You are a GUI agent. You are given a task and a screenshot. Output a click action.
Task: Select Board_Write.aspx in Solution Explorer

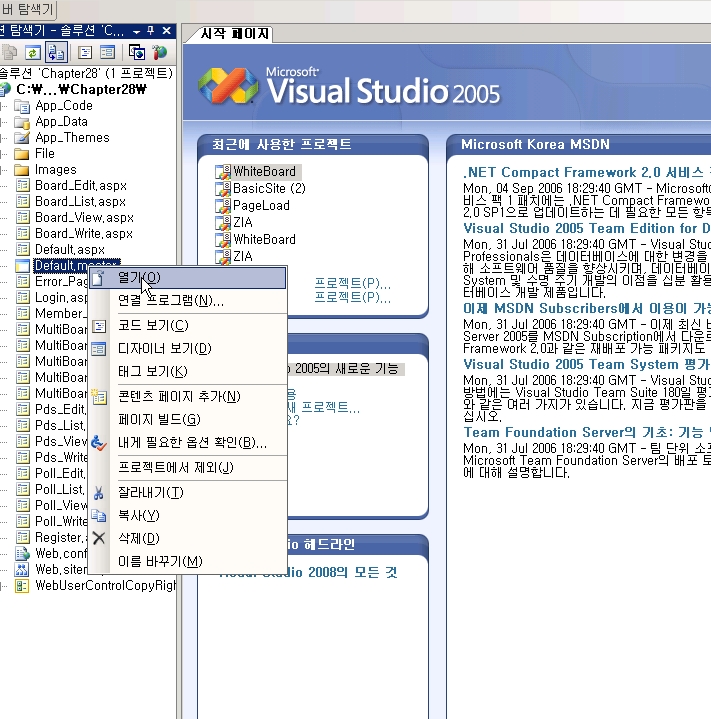(x=84, y=234)
